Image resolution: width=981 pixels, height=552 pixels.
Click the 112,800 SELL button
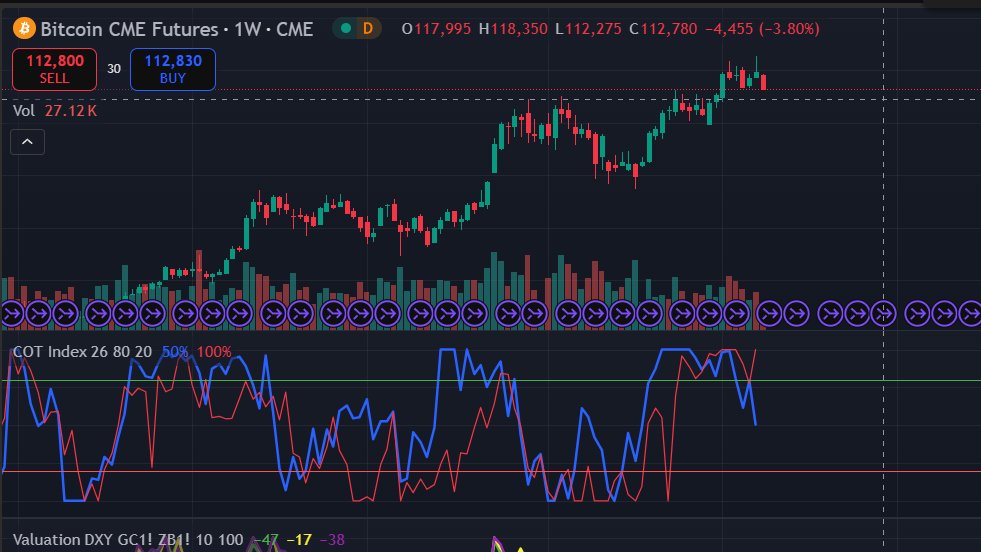point(54,69)
